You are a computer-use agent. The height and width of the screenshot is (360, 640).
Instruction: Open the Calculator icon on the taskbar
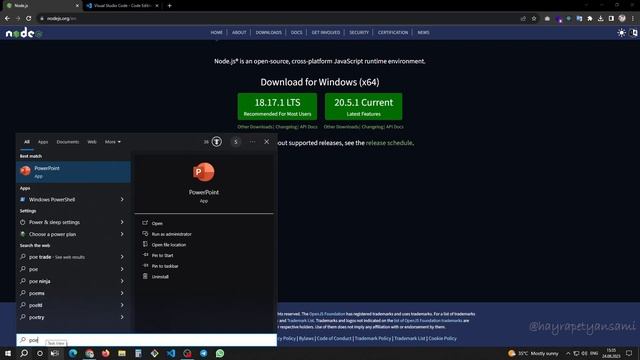tap(138, 353)
